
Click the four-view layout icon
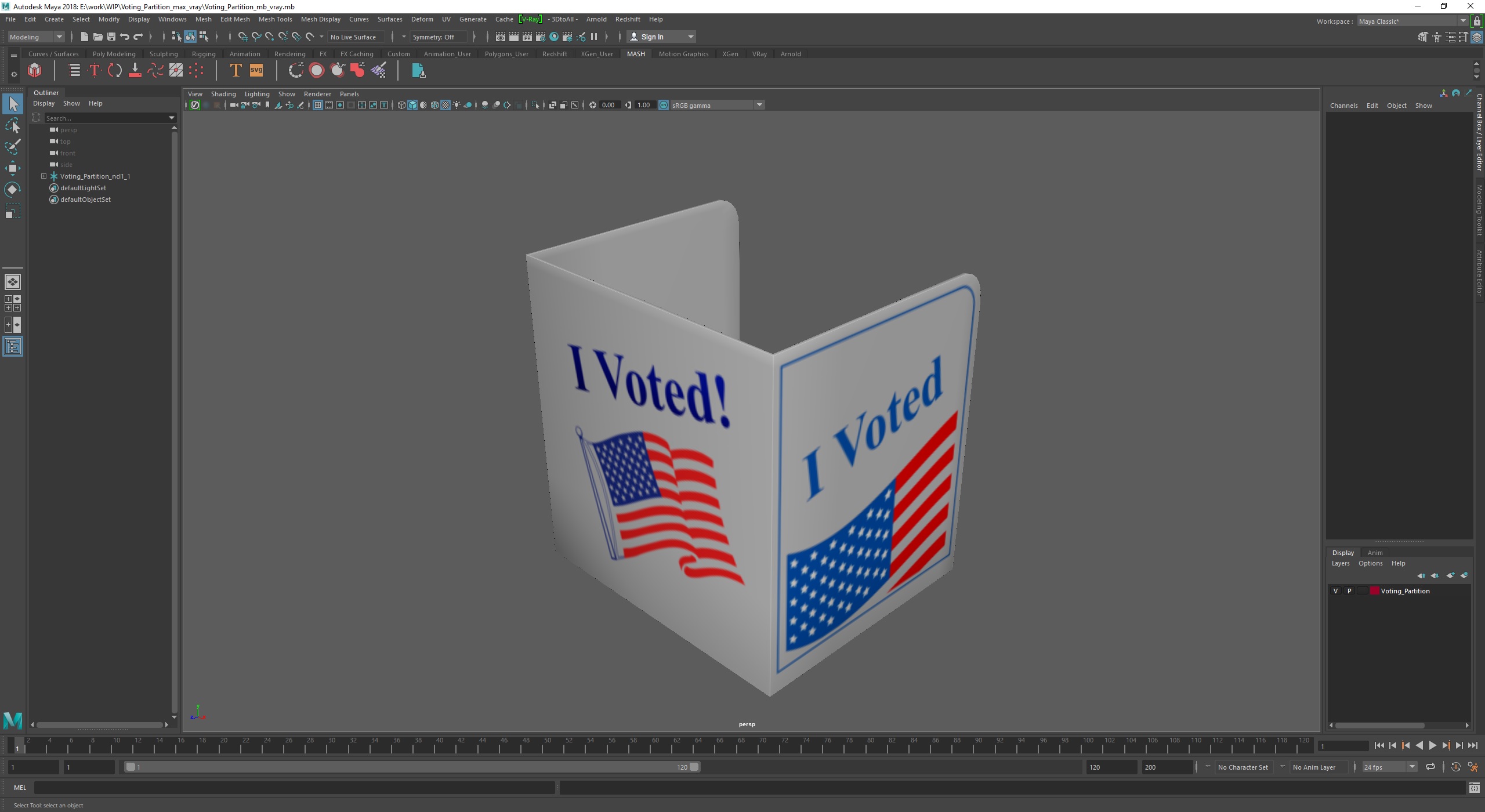point(13,303)
